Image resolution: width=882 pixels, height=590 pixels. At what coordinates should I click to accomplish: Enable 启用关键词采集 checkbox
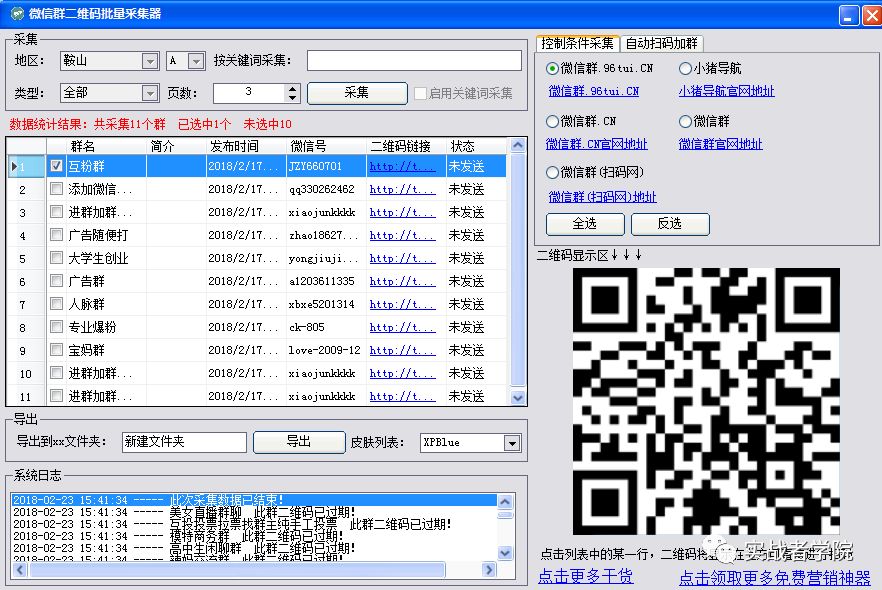coord(420,93)
